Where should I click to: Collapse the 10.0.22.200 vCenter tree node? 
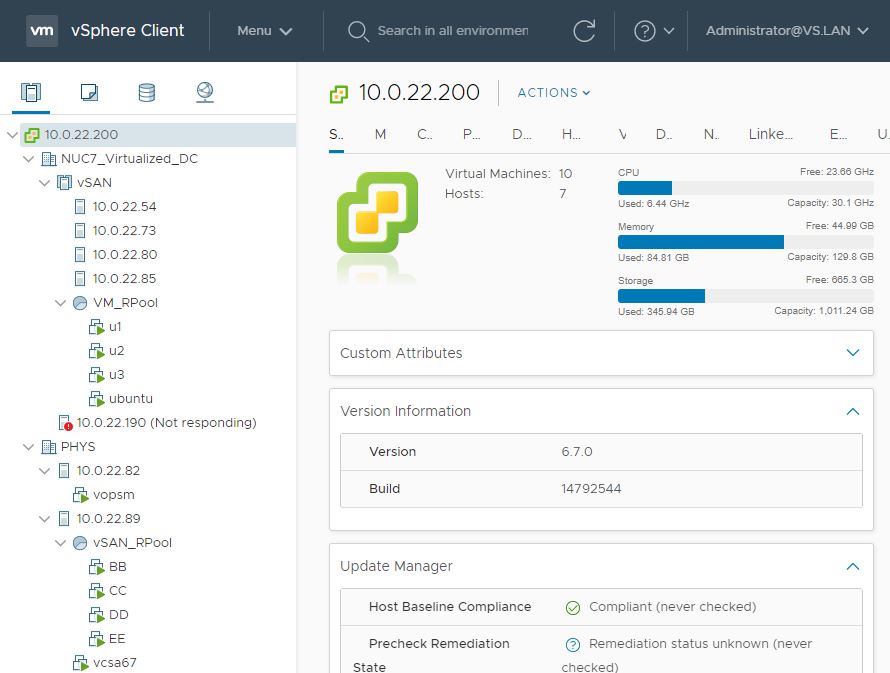coord(12,135)
